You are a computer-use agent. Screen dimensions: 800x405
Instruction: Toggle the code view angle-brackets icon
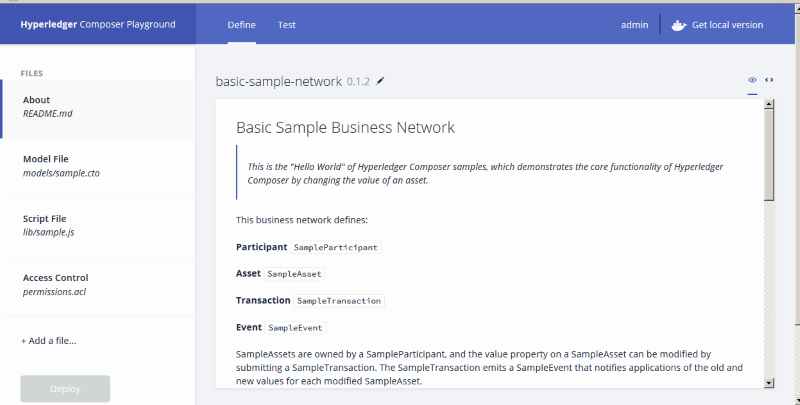(769, 80)
